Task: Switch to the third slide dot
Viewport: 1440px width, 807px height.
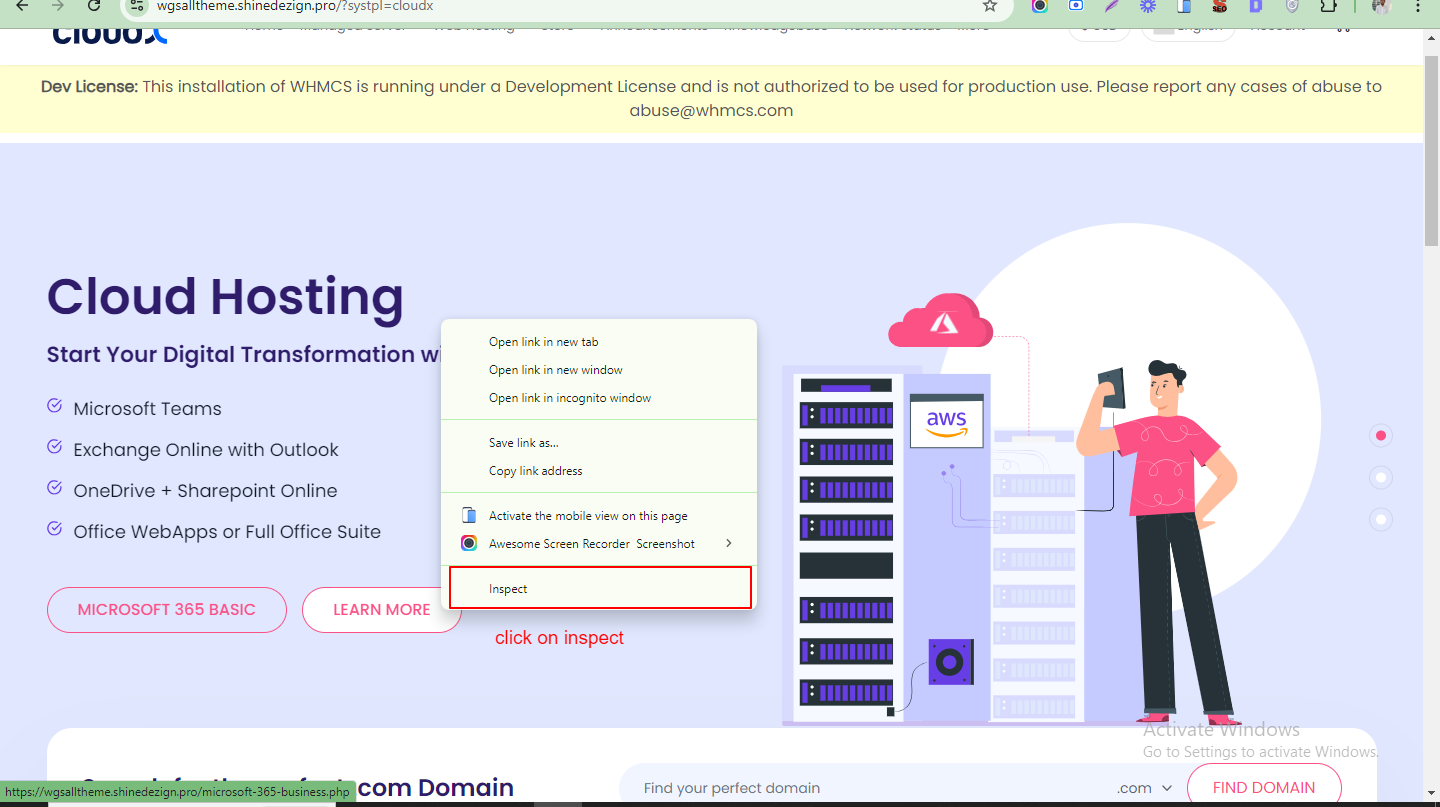Action: [x=1381, y=519]
